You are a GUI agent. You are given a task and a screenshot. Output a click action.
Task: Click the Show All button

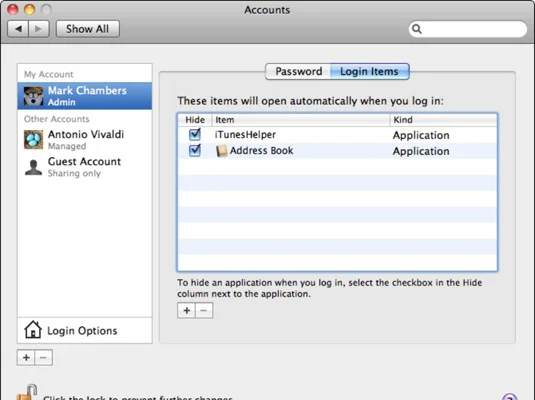click(x=88, y=29)
